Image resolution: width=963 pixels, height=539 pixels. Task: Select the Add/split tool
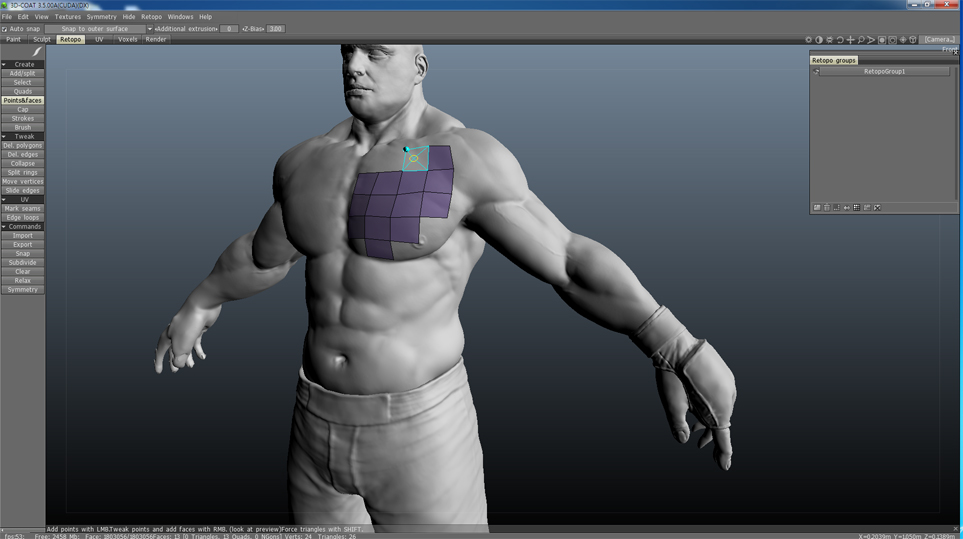23,73
